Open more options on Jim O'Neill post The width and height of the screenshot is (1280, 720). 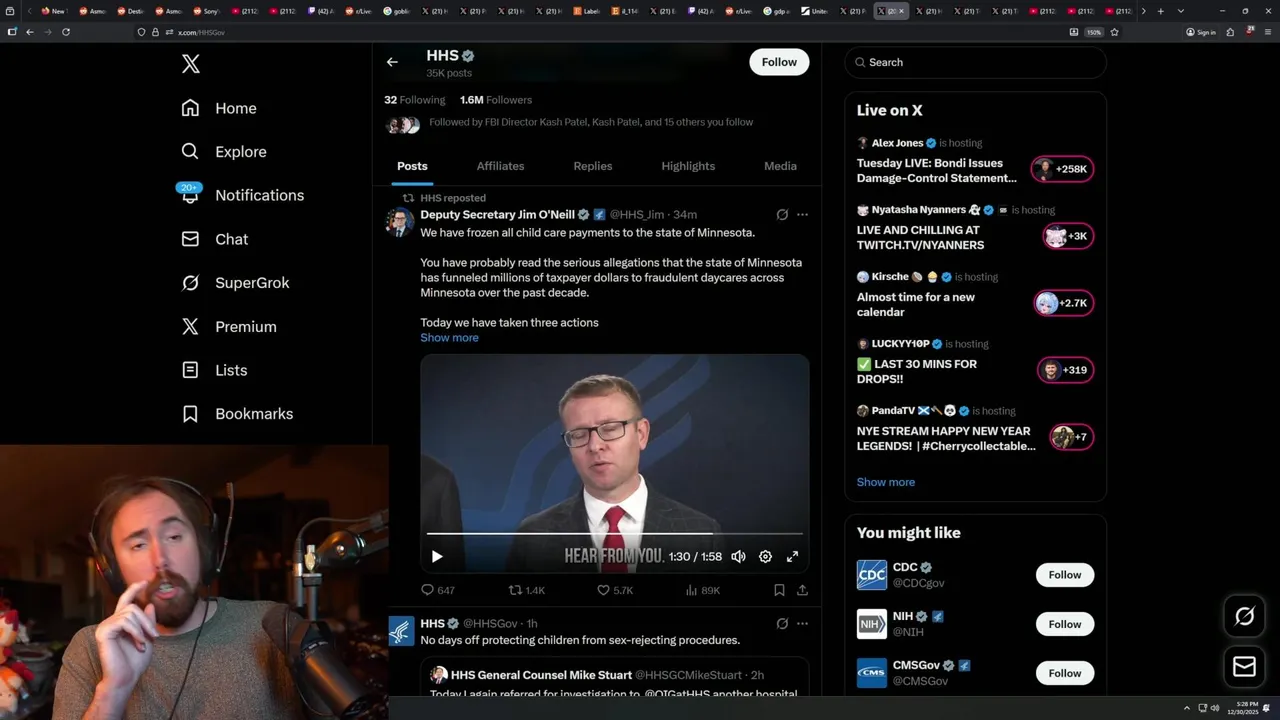pos(802,215)
